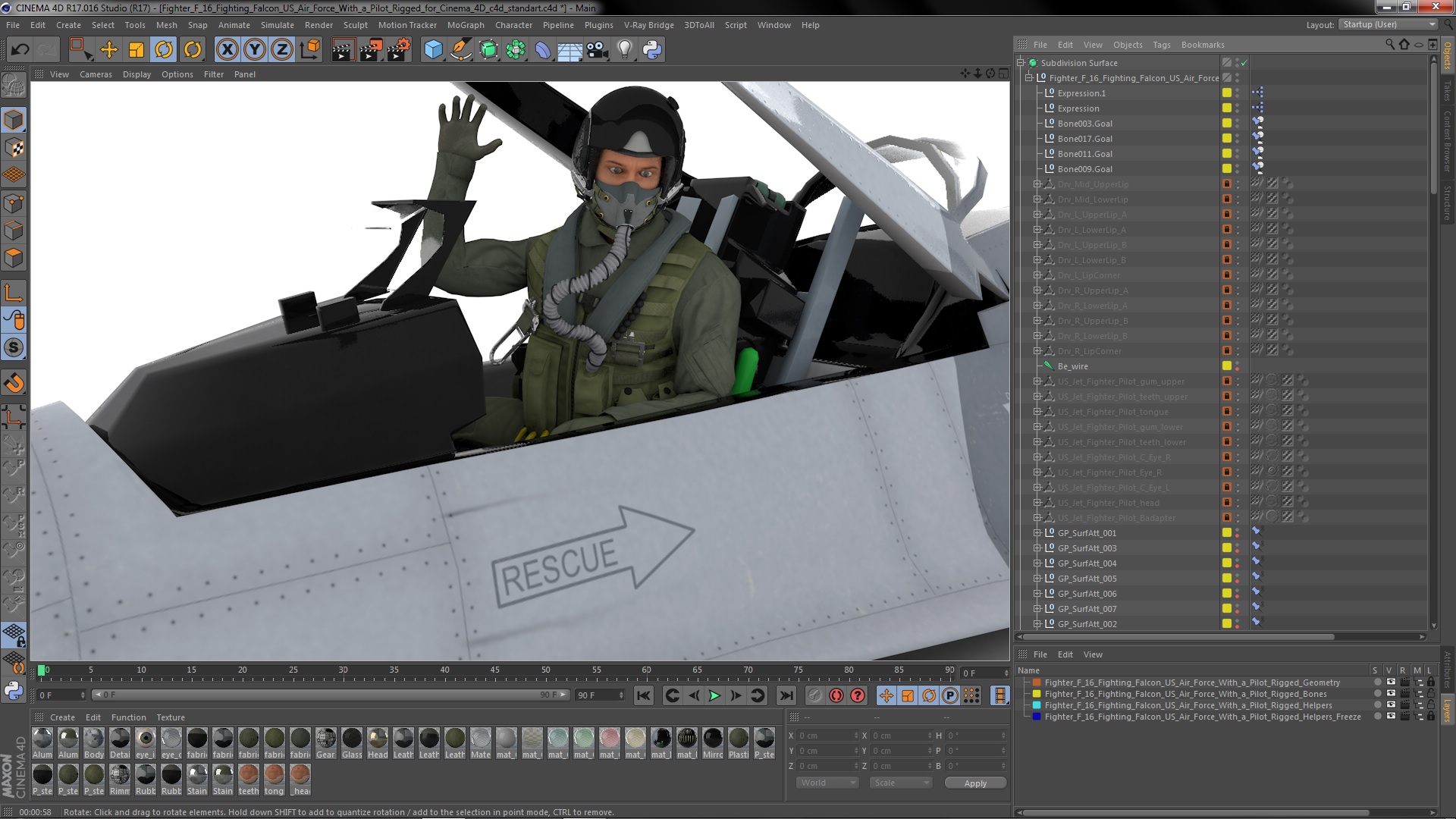Click the Python script icon in toolbar
The image size is (1456, 819).
[652, 50]
